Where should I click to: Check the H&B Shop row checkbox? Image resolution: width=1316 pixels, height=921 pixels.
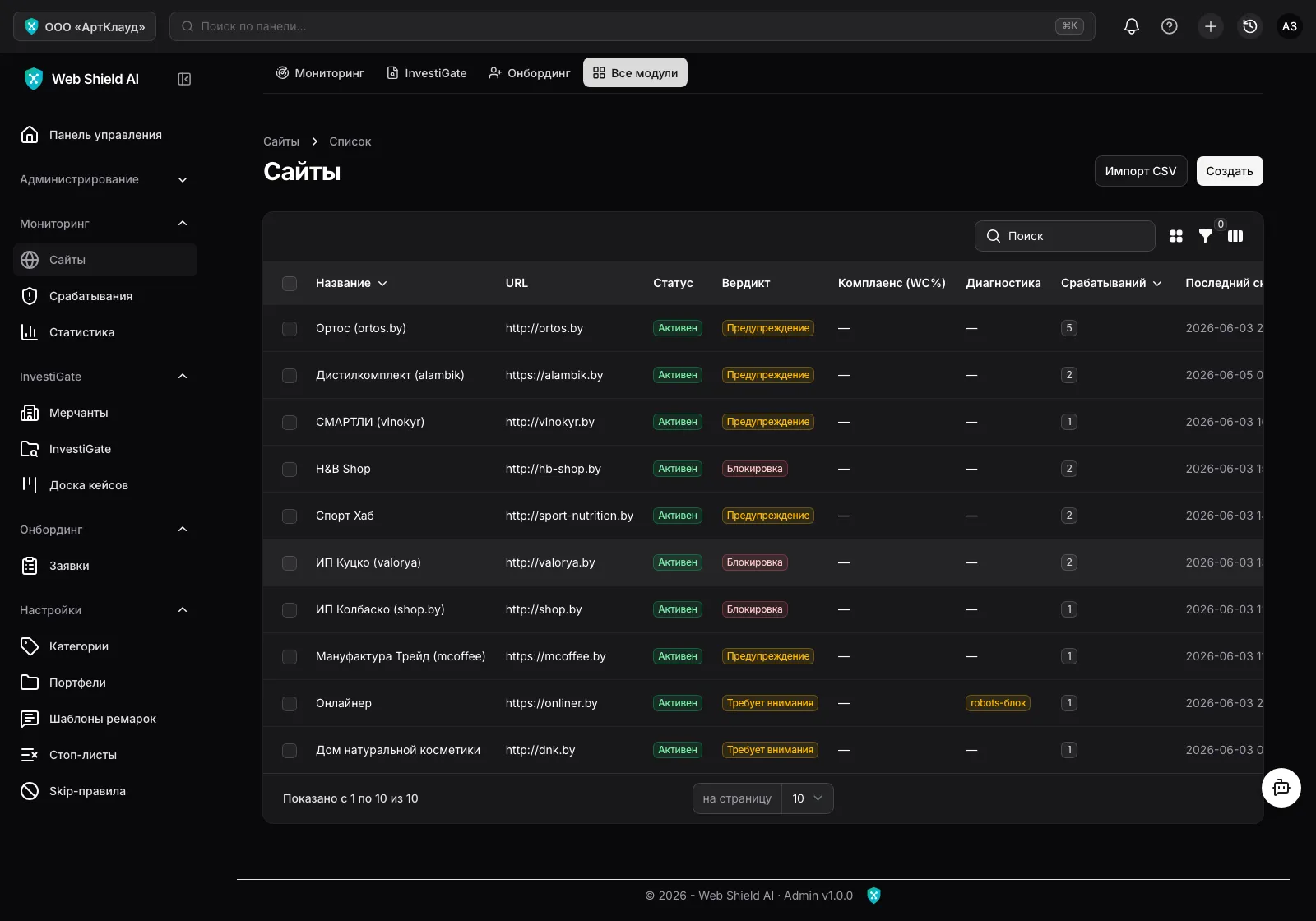pyautogui.click(x=290, y=470)
